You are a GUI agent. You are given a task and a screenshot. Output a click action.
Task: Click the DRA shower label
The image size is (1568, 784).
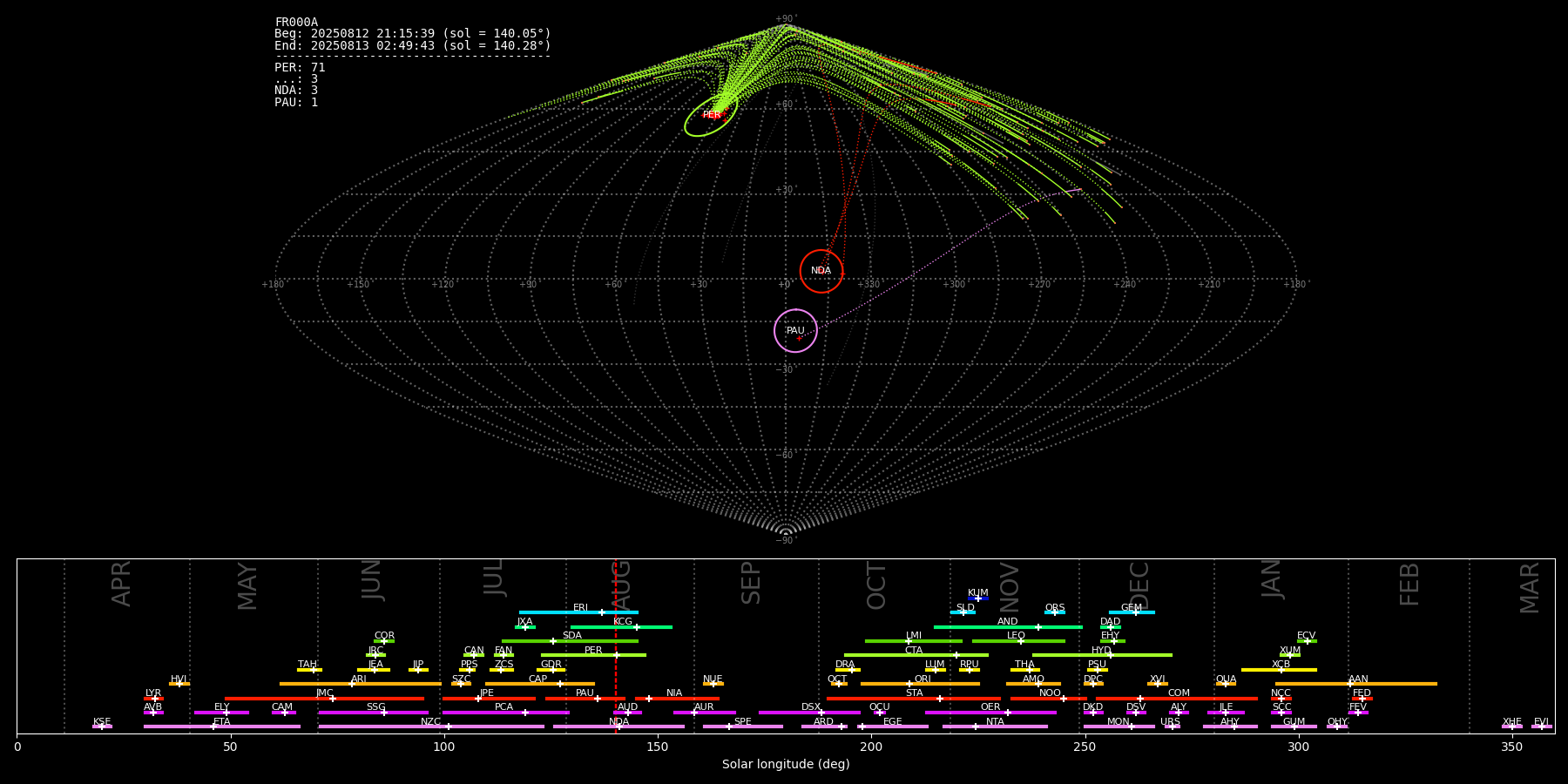coord(845,665)
